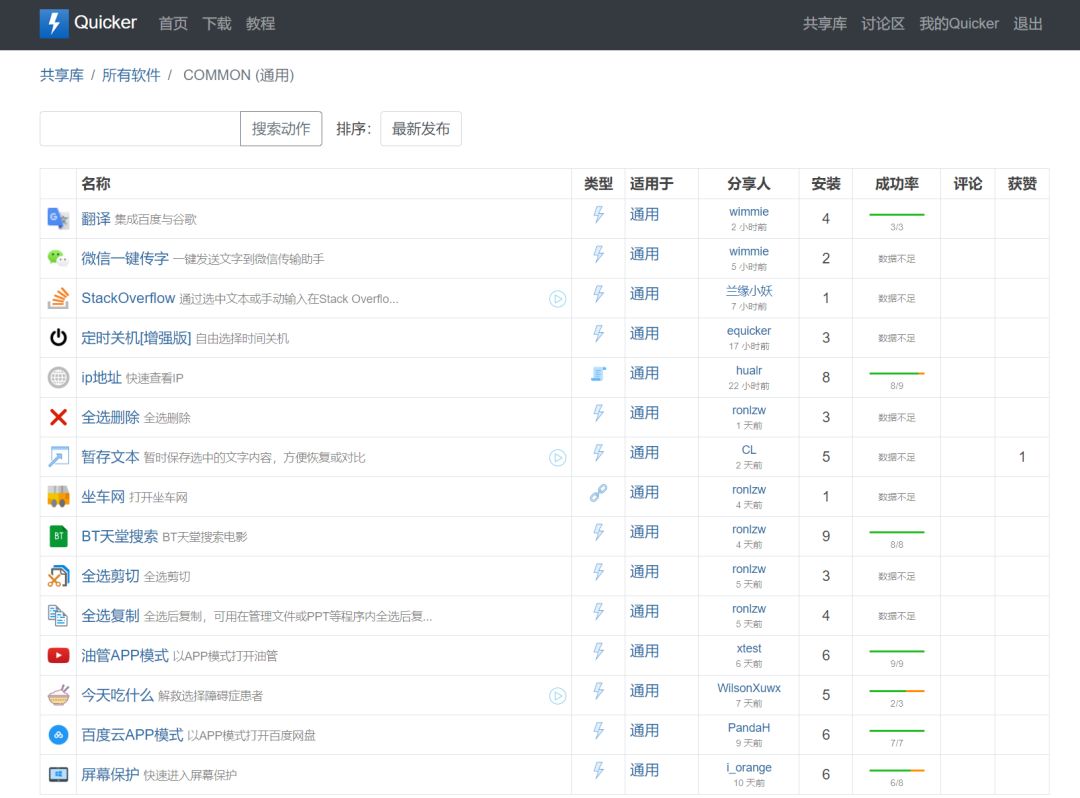1080x798 pixels.
Task: Play the video preview for StackOverflow action
Action: (x=557, y=299)
